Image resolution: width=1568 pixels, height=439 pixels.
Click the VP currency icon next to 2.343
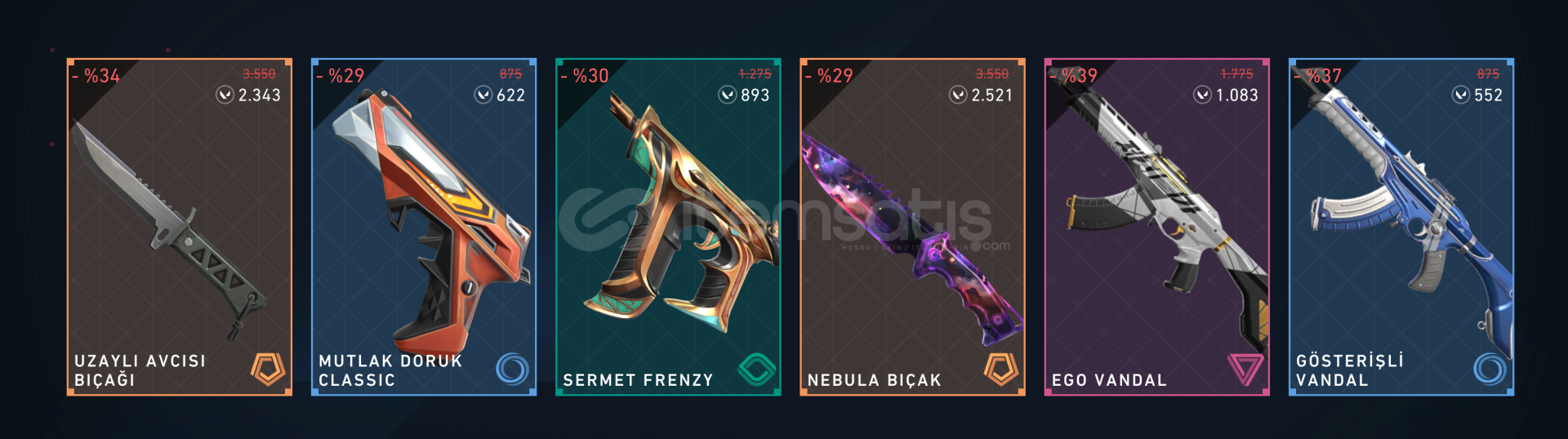click(225, 96)
